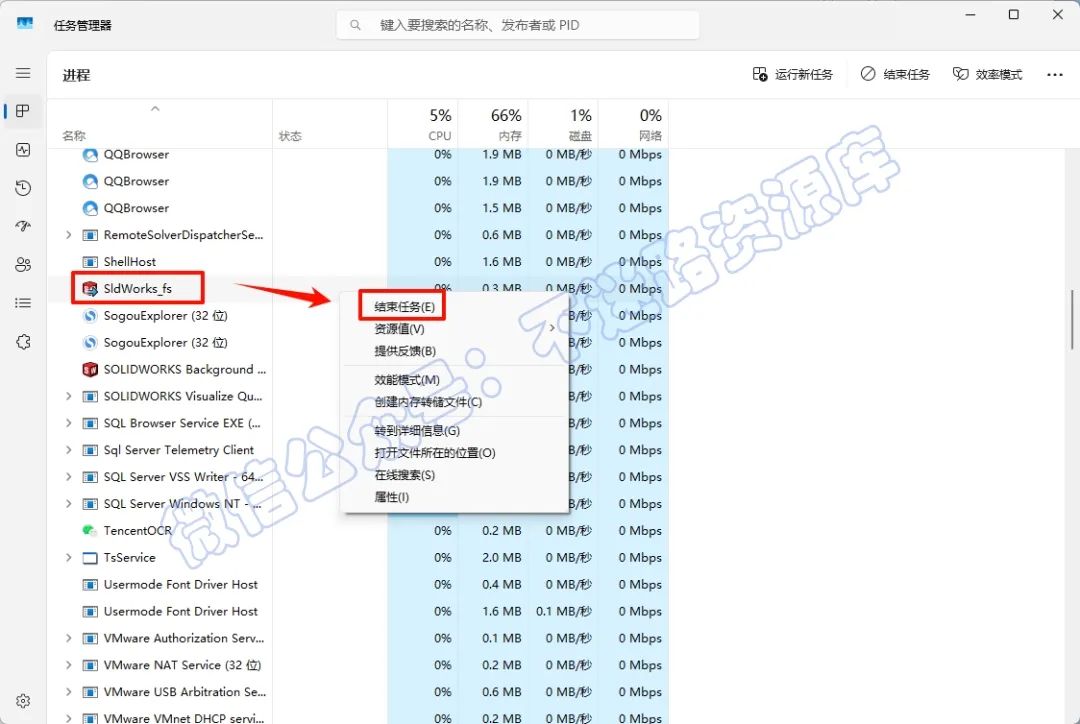This screenshot has height=724, width=1080.
Task: Click the sort arrow above the name column
Action: 155,108
